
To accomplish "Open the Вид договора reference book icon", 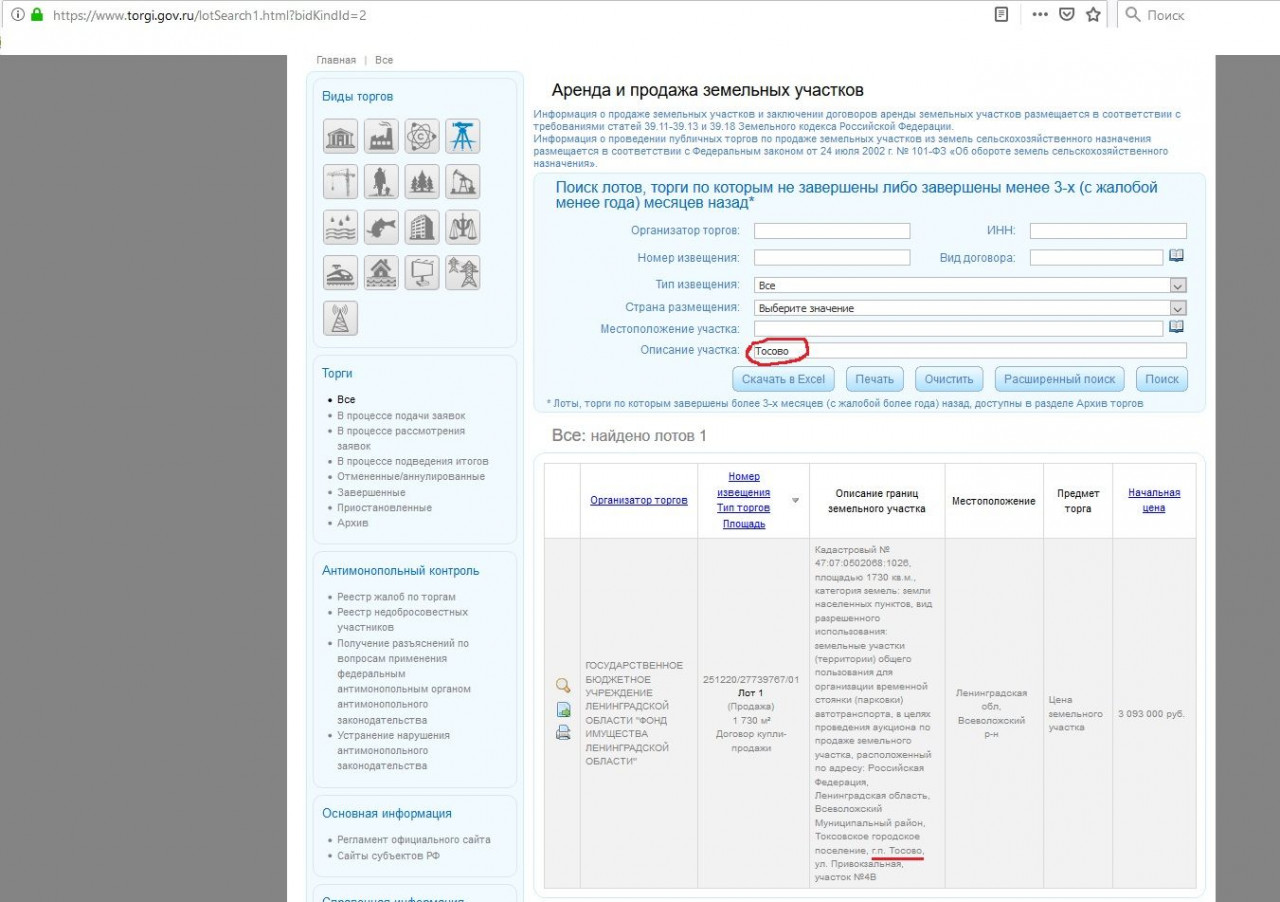I will 1177,256.
